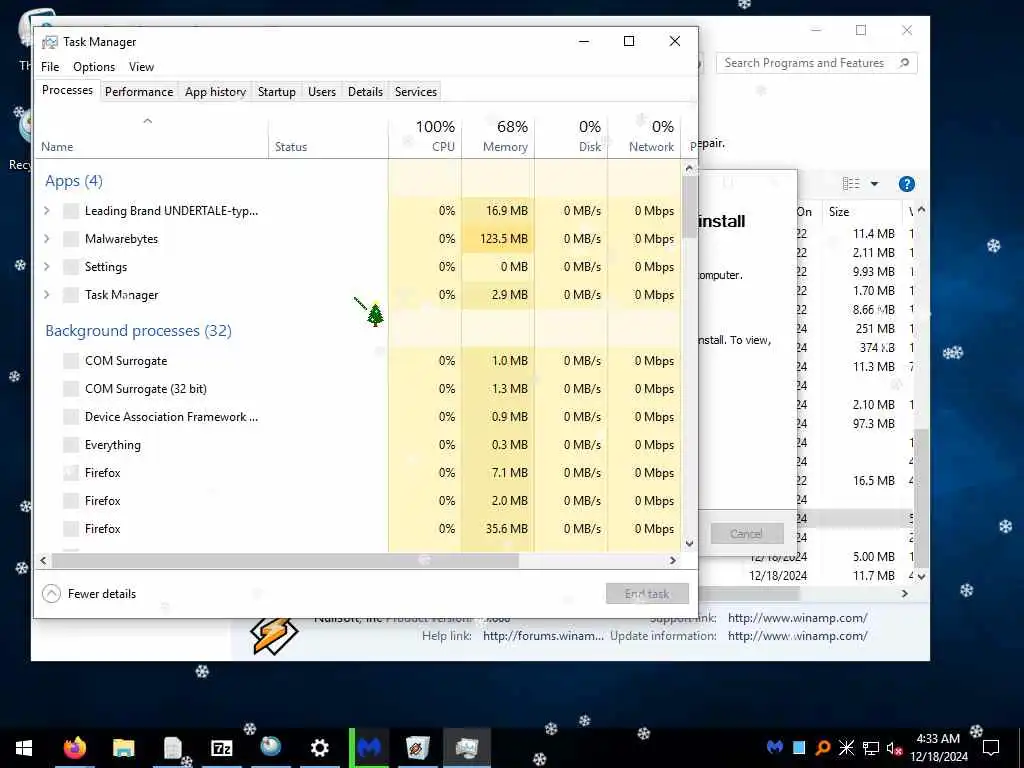This screenshot has width=1024, height=768.
Task: Click the Help icon in Programs and Features
Action: pos(906,184)
